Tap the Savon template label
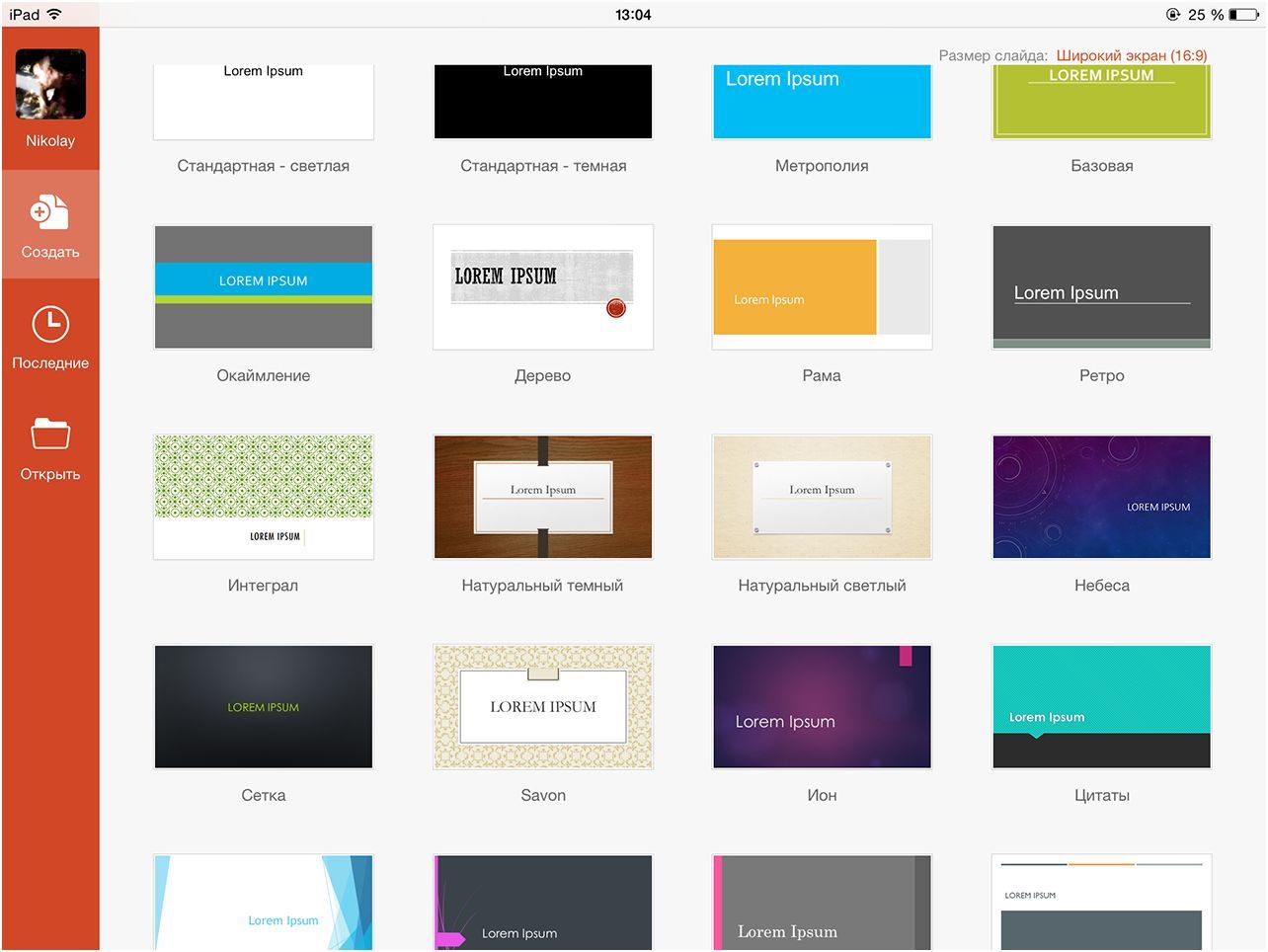The width and height of the screenshot is (1268, 952). pyautogui.click(x=543, y=795)
